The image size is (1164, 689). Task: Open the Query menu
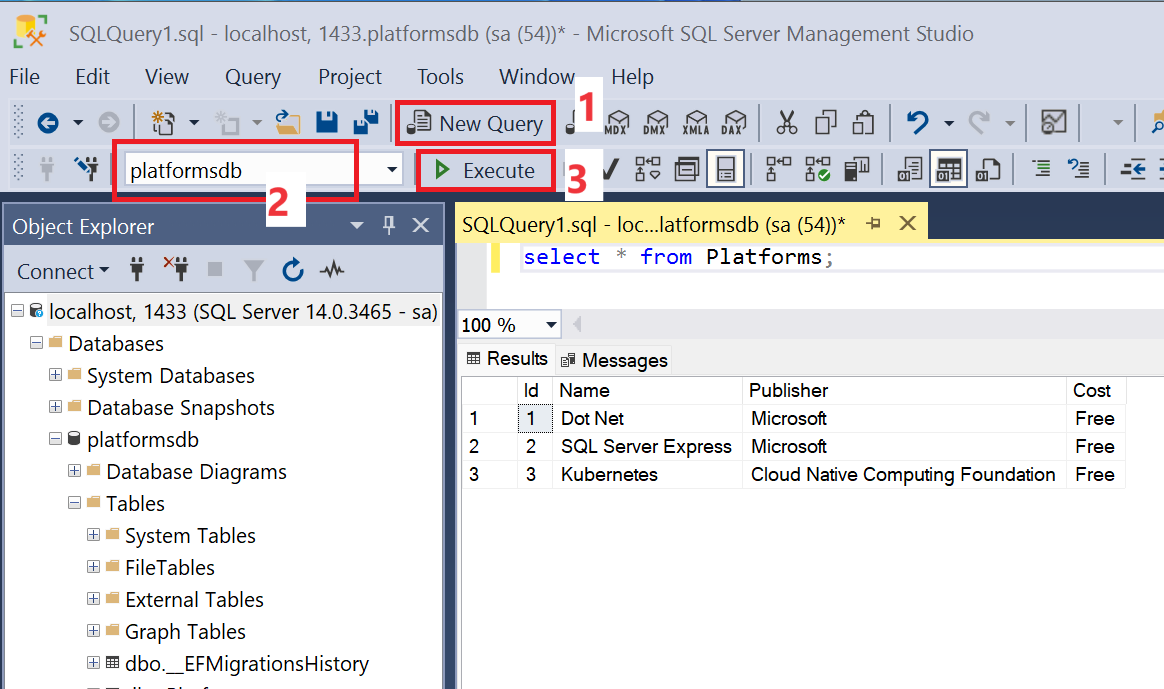click(x=252, y=77)
